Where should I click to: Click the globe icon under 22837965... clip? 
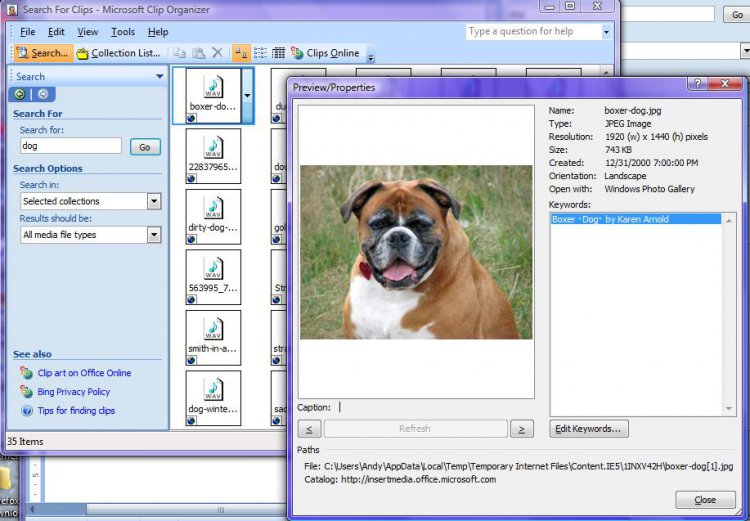pos(192,178)
